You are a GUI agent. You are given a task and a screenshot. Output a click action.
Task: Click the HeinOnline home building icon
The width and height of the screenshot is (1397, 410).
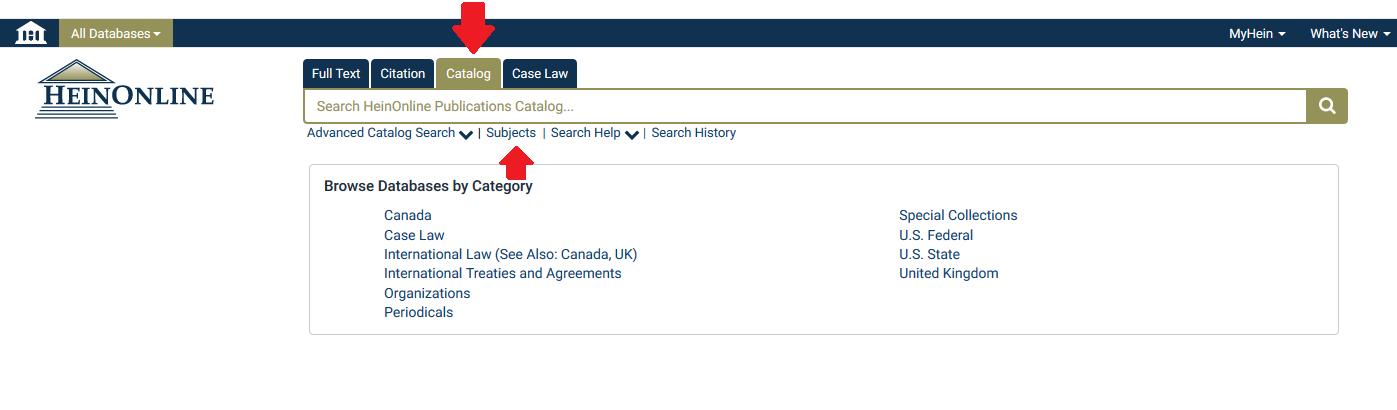point(31,33)
